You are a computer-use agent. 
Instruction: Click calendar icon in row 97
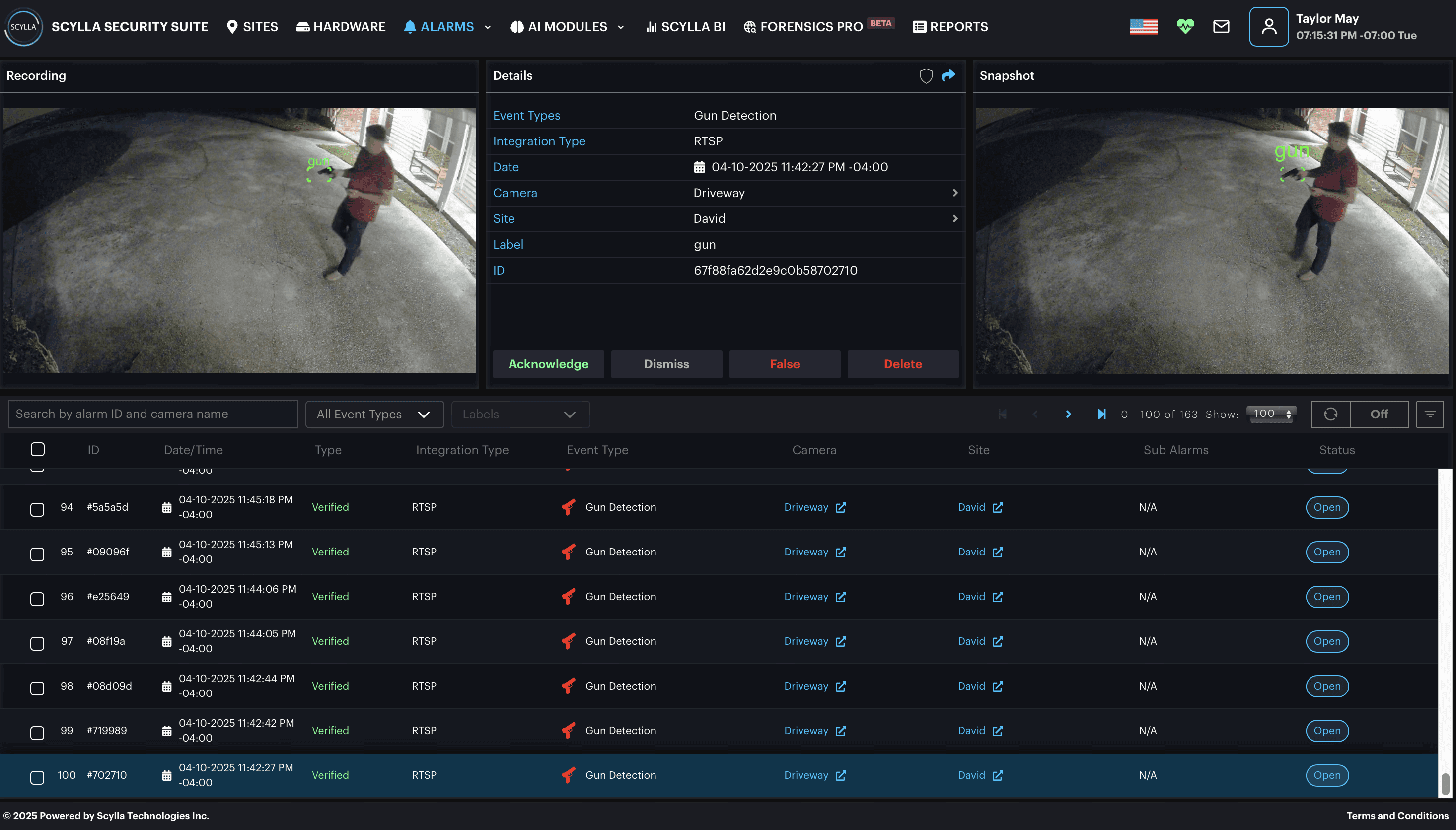coord(166,642)
